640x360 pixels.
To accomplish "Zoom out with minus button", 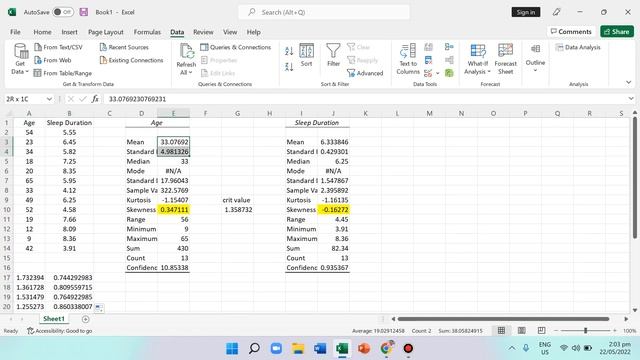I will pos(556,330).
